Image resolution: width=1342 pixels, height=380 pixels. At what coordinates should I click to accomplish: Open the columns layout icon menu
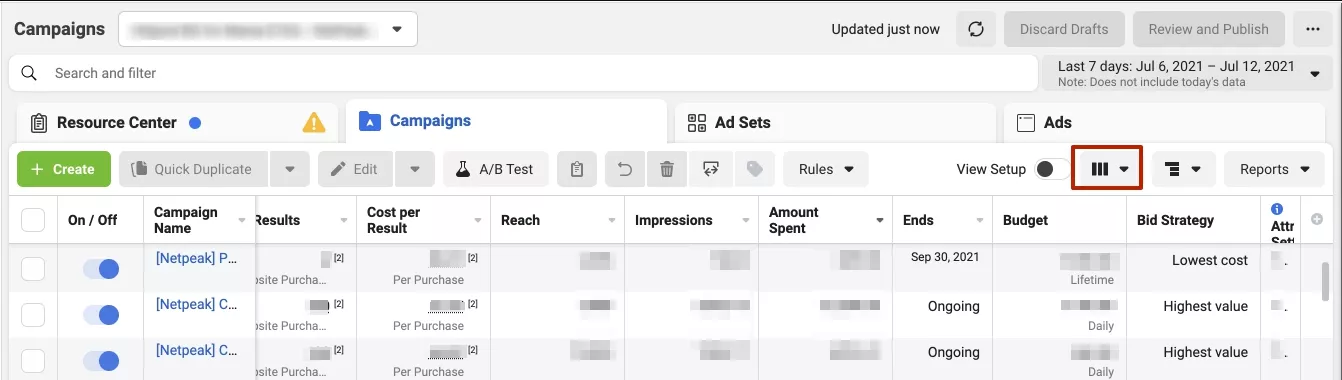click(x=1107, y=169)
